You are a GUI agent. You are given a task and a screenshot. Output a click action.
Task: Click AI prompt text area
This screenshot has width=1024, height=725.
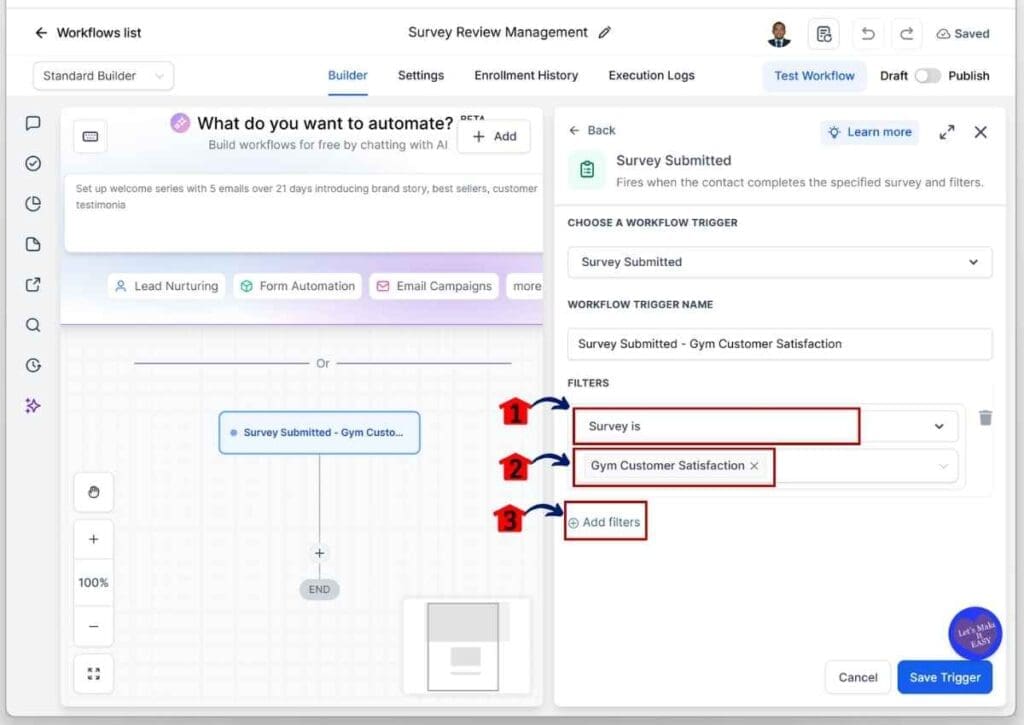[304, 213]
